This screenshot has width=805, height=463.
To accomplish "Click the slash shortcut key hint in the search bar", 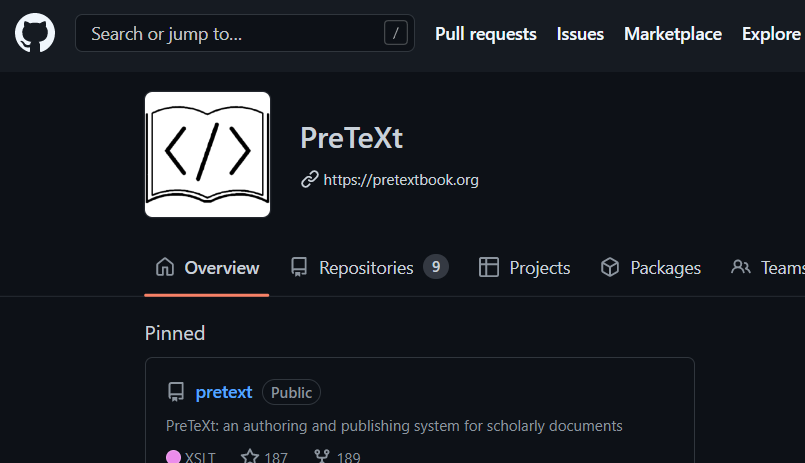I will coord(395,33).
